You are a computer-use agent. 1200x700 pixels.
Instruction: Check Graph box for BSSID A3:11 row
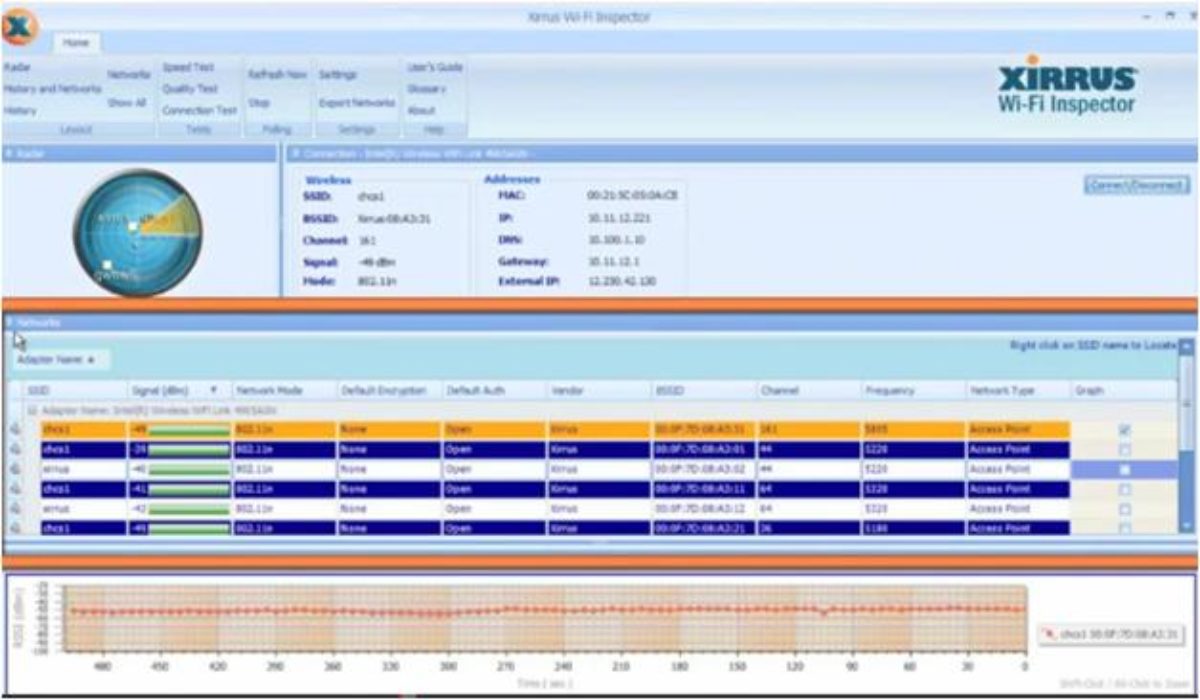click(x=1125, y=489)
